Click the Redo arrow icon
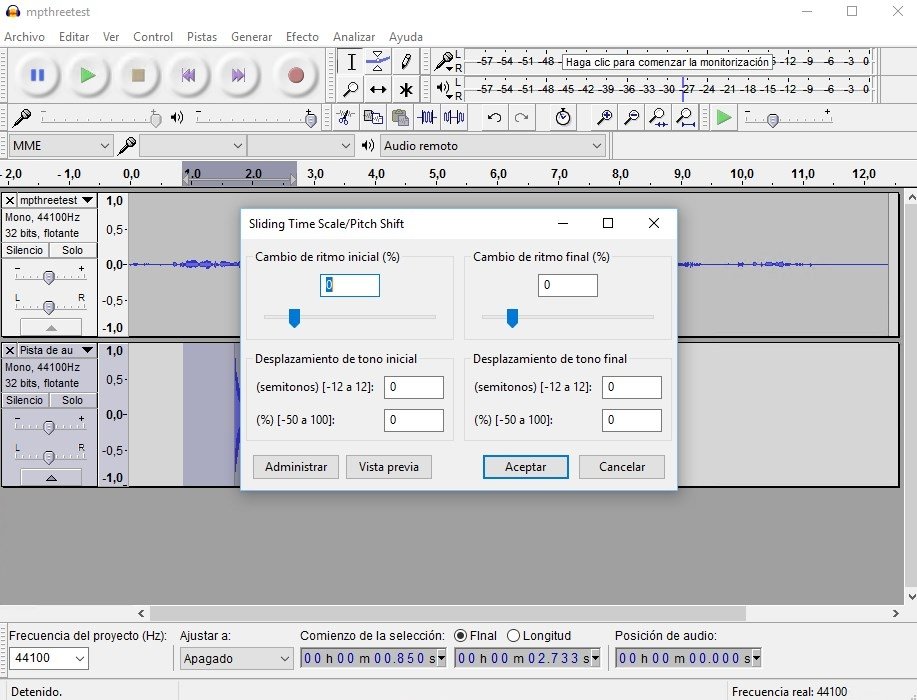 coord(521,118)
